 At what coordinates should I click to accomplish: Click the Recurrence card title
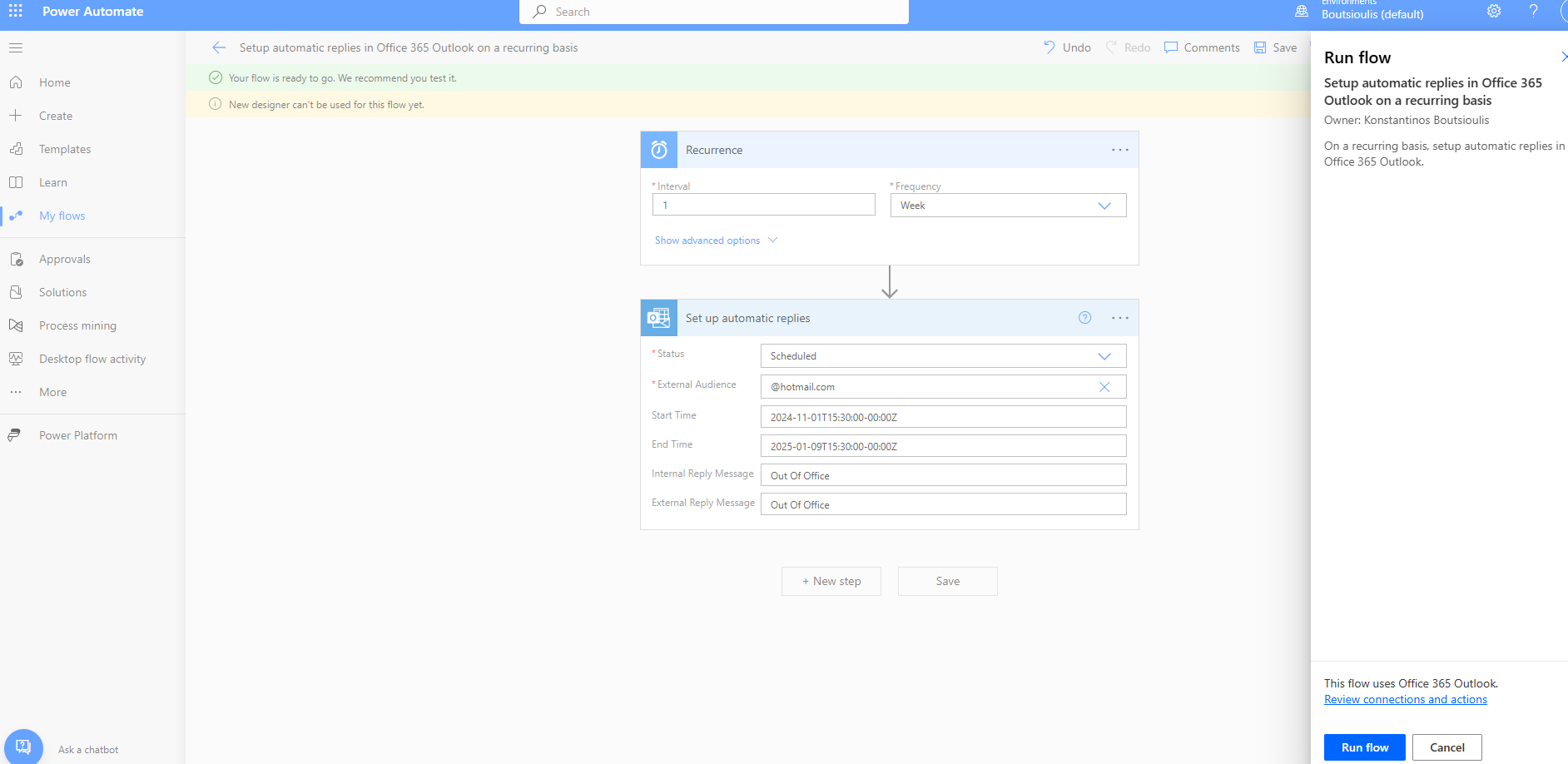(x=714, y=150)
